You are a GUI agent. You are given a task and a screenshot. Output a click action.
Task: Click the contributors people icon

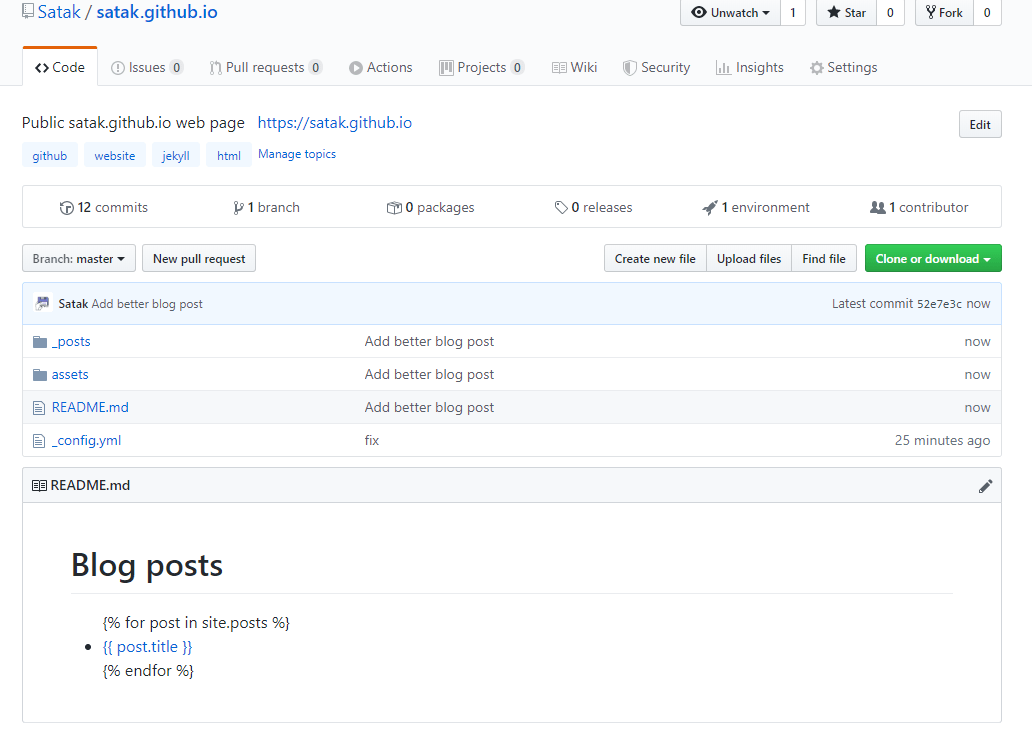[x=876, y=207]
